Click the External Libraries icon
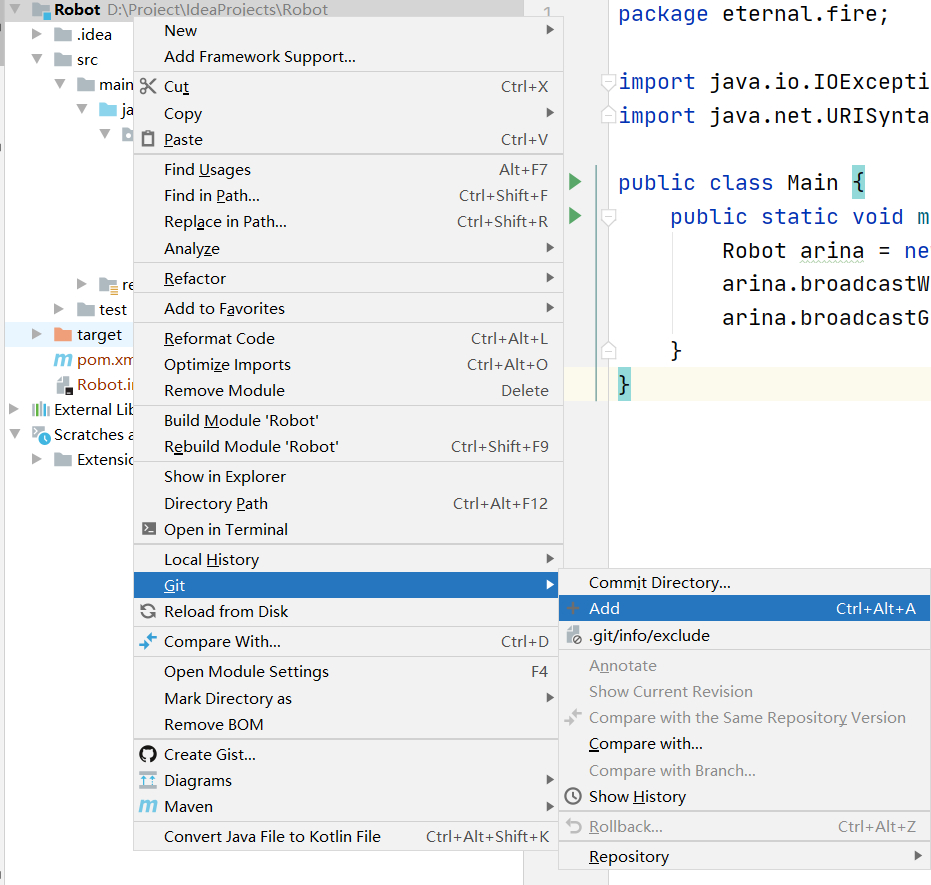 pos(41,410)
